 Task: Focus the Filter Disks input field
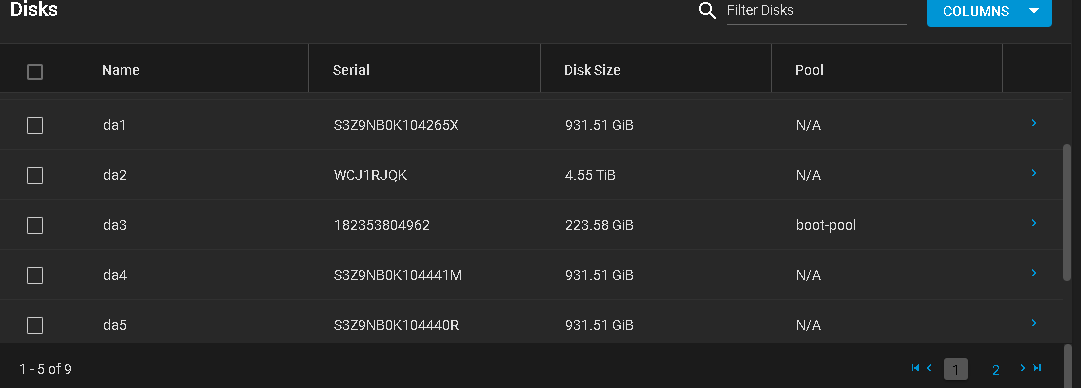tap(817, 11)
